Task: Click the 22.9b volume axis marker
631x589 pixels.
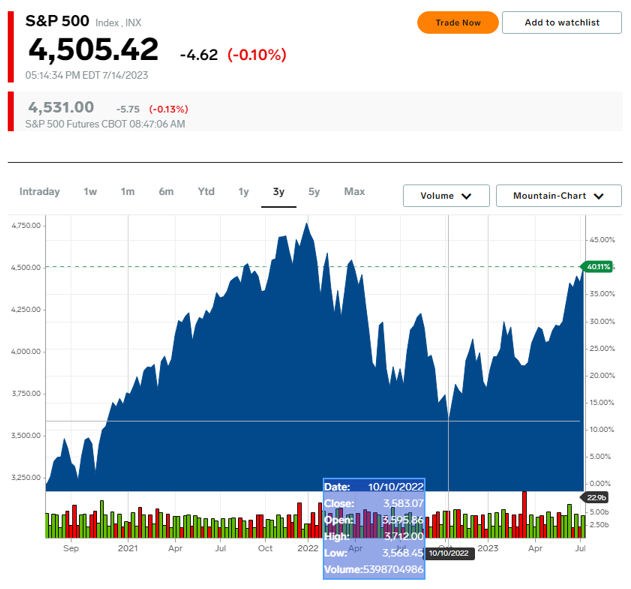Action: 595,498
